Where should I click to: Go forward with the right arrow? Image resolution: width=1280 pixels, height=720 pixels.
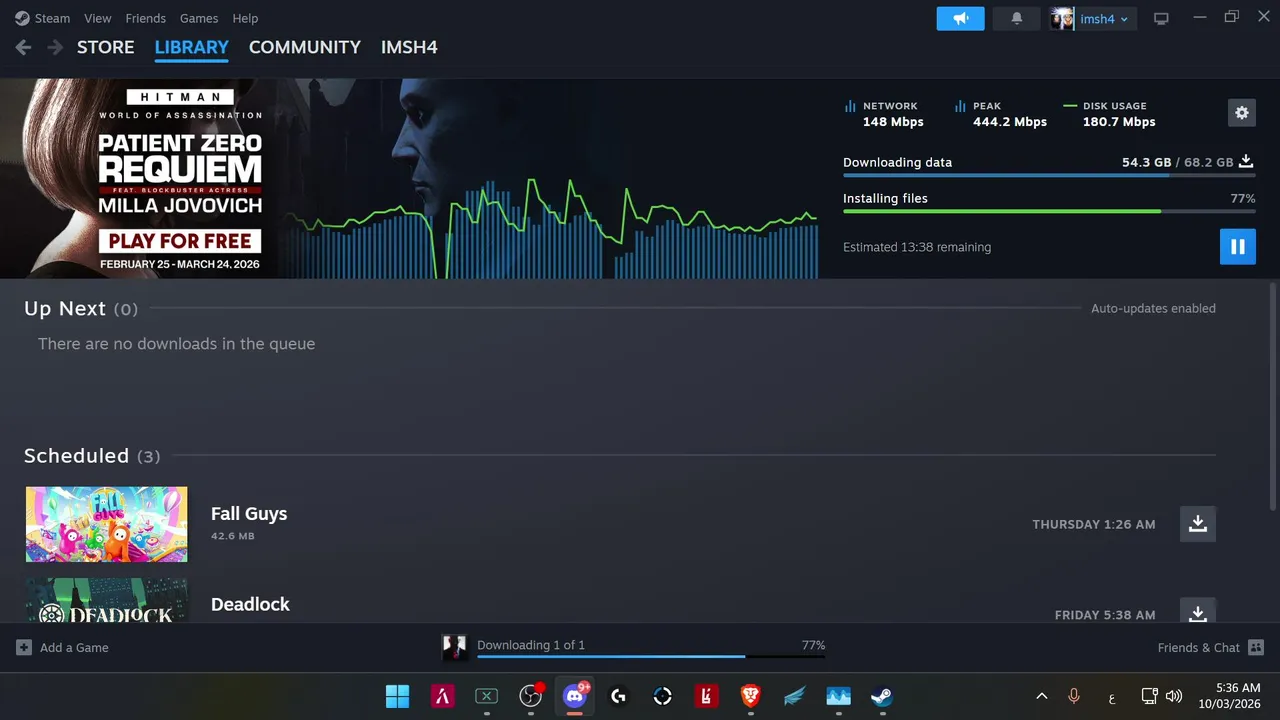[x=55, y=47]
